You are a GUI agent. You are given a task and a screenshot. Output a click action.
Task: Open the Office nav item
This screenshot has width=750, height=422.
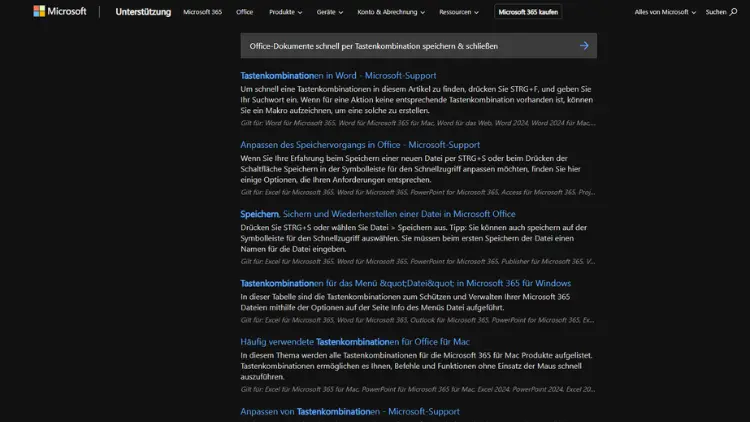point(244,12)
